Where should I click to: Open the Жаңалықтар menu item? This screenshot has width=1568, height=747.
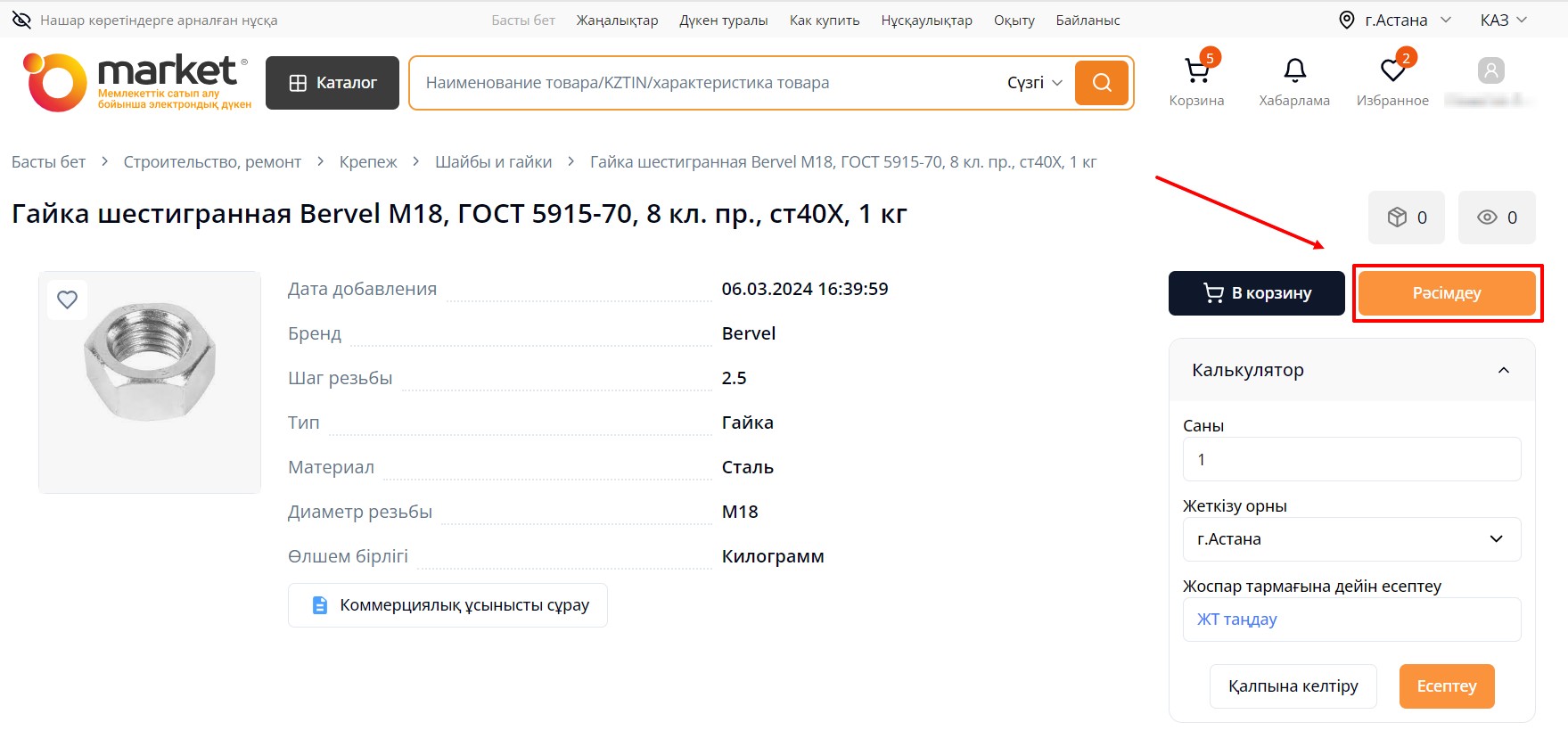point(617,20)
